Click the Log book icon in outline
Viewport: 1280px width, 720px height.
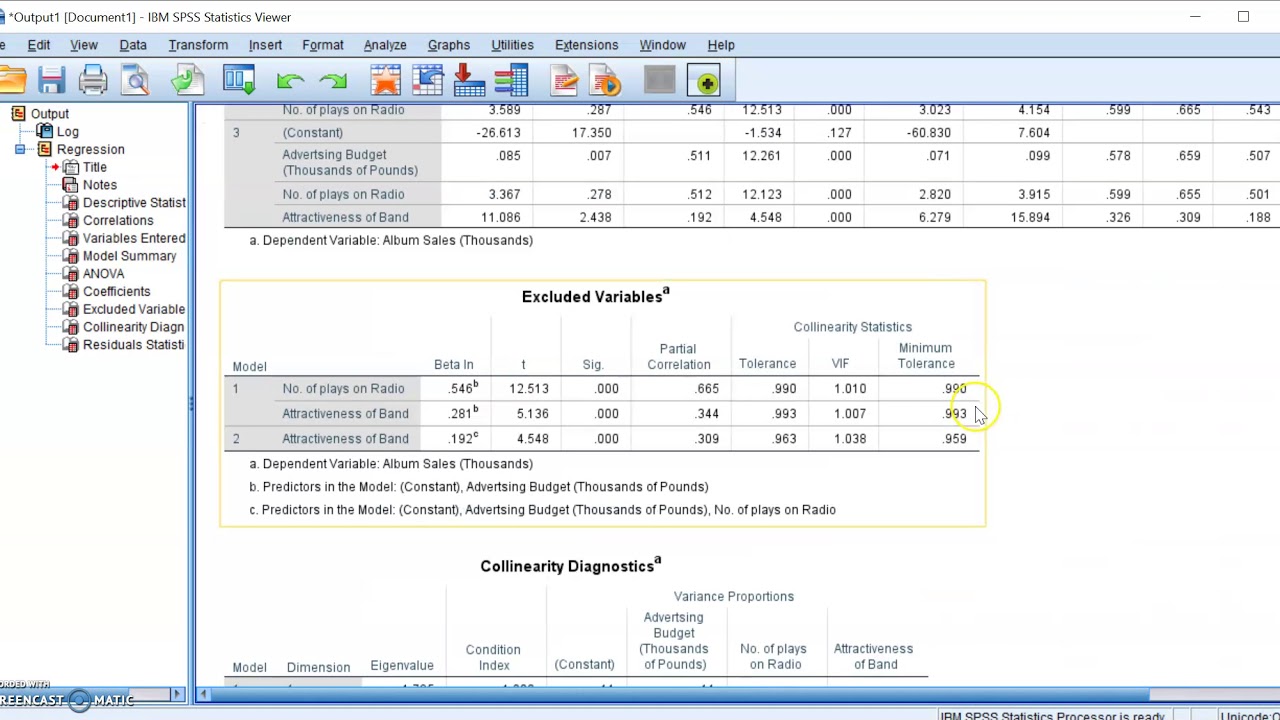44,132
